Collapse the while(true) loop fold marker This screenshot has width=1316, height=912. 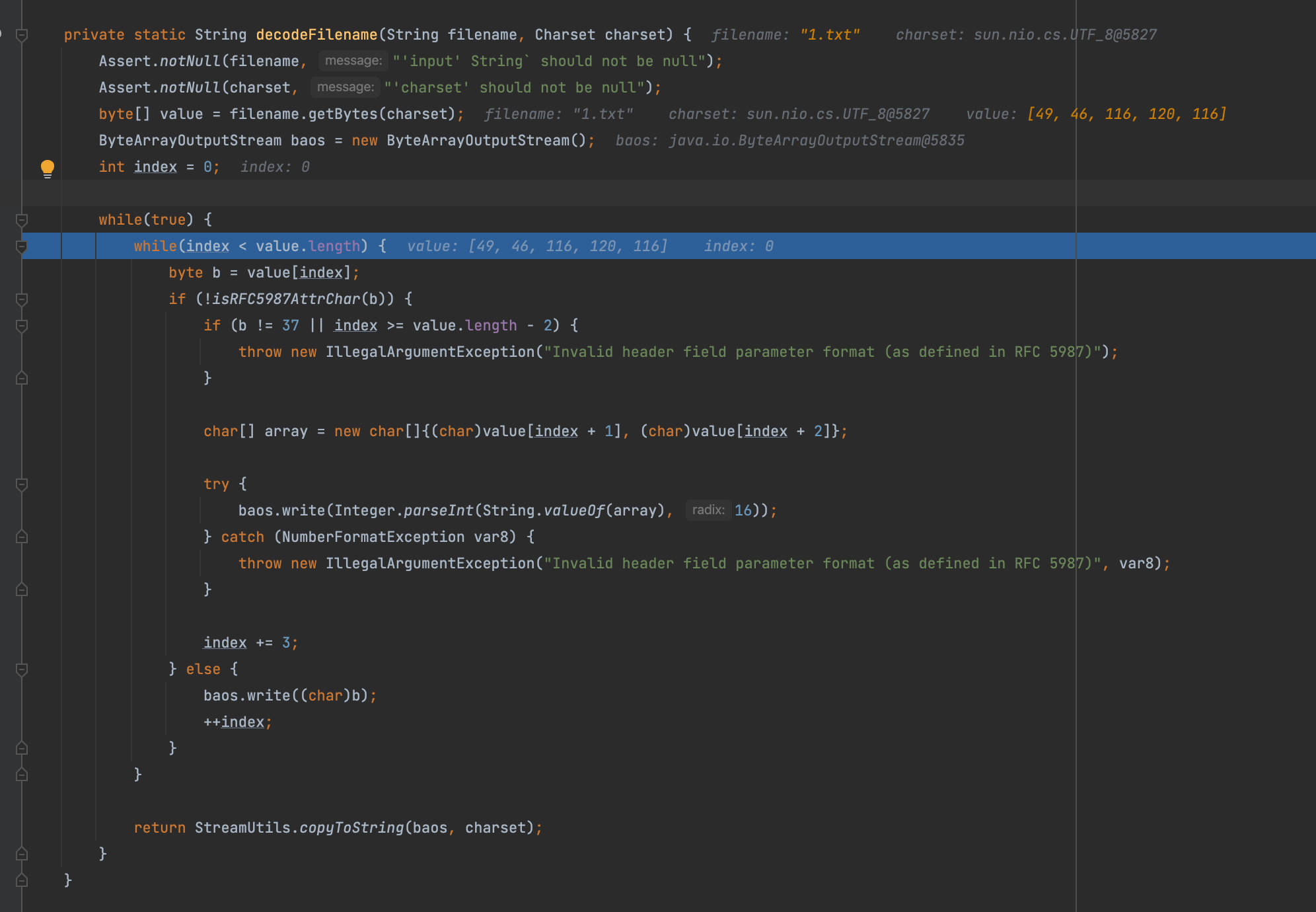(22, 220)
